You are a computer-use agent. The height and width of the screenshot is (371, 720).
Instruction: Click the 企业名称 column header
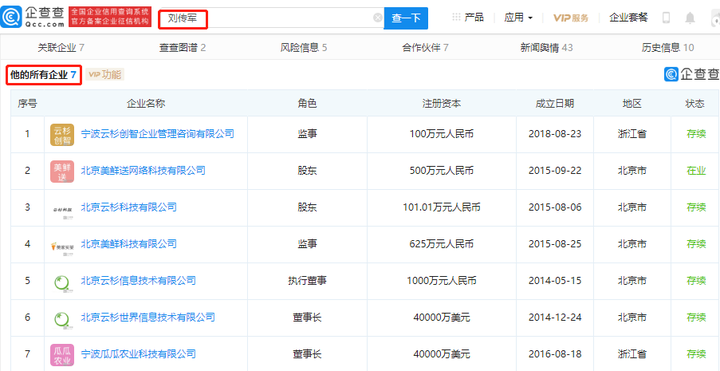point(146,103)
